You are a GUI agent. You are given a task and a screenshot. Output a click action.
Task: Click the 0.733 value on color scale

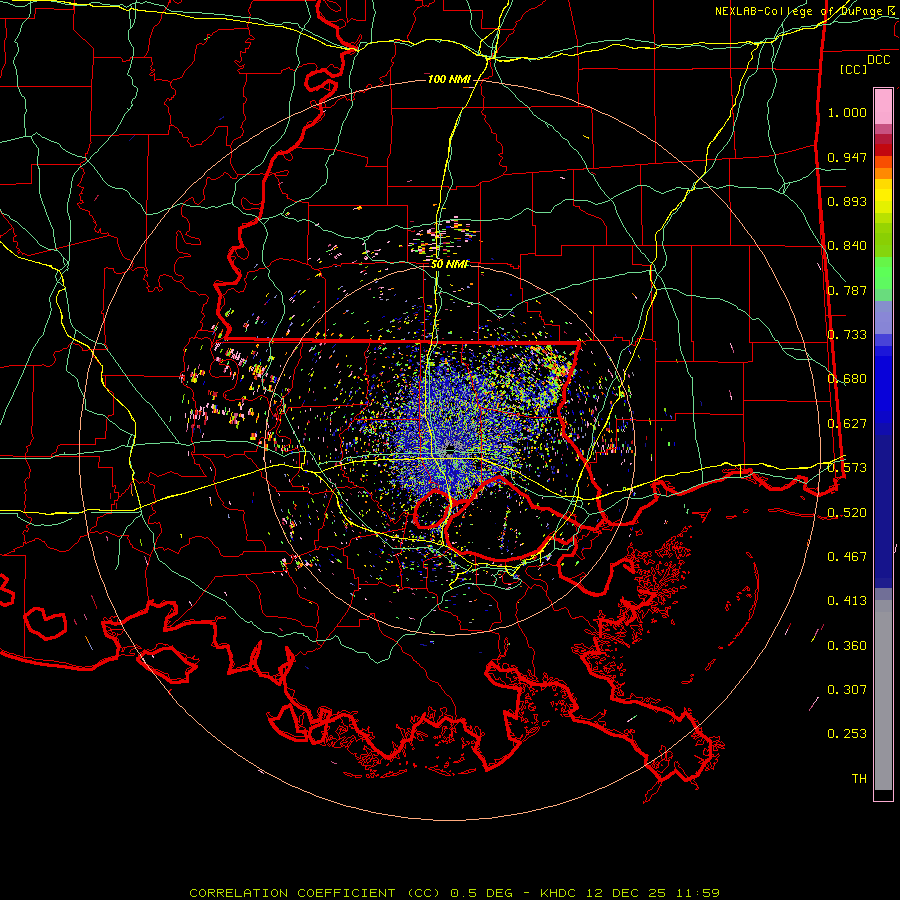pos(847,335)
